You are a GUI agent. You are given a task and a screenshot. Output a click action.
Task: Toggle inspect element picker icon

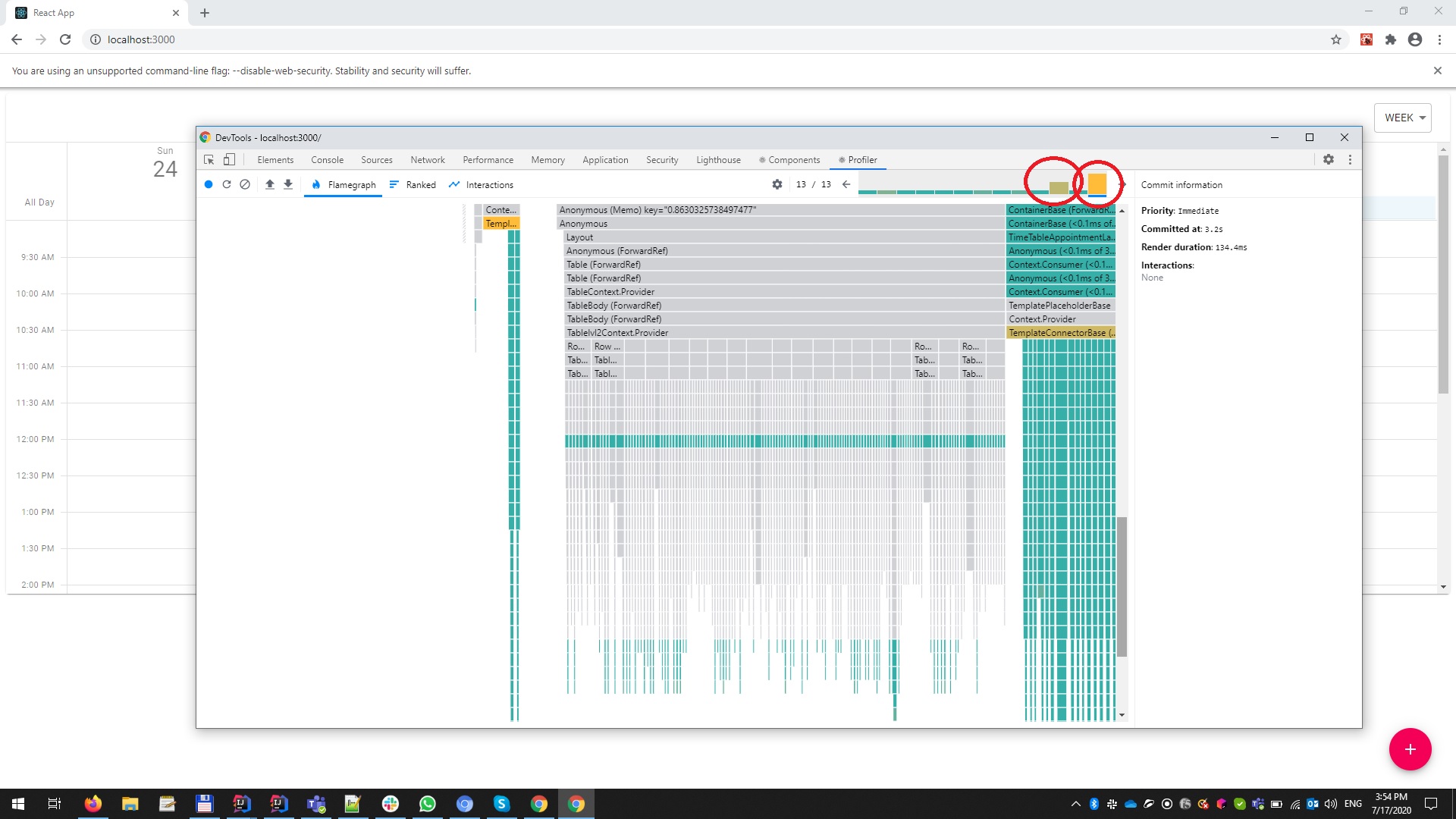coord(209,160)
